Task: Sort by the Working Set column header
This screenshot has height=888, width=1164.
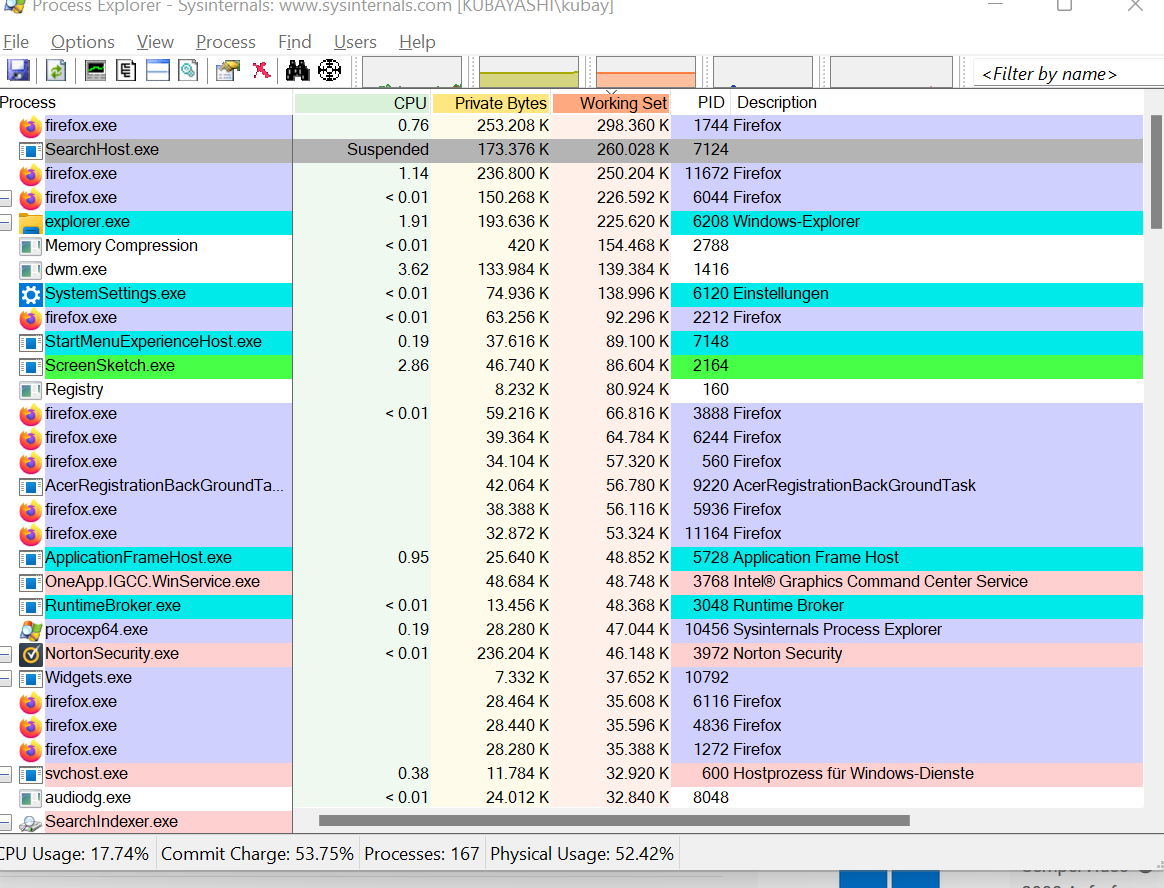Action: (612, 103)
